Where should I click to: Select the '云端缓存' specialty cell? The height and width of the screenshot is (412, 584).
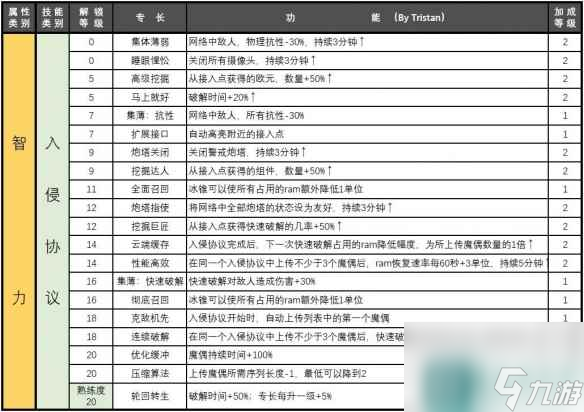coord(150,245)
